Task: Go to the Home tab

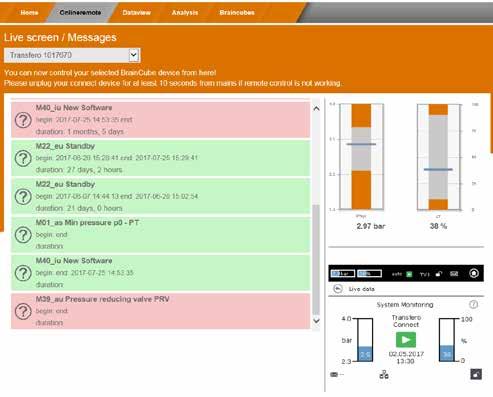Action: click(x=29, y=13)
